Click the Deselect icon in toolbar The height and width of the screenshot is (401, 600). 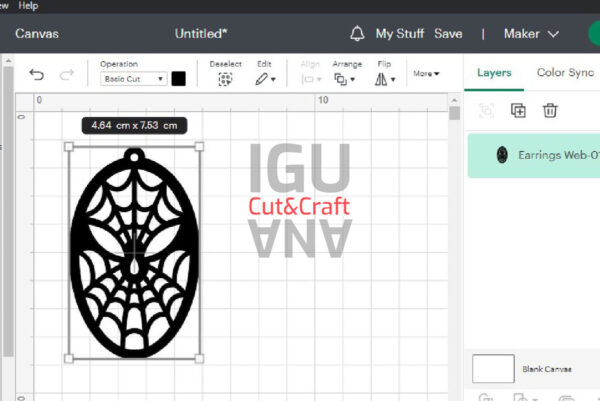click(225, 78)
